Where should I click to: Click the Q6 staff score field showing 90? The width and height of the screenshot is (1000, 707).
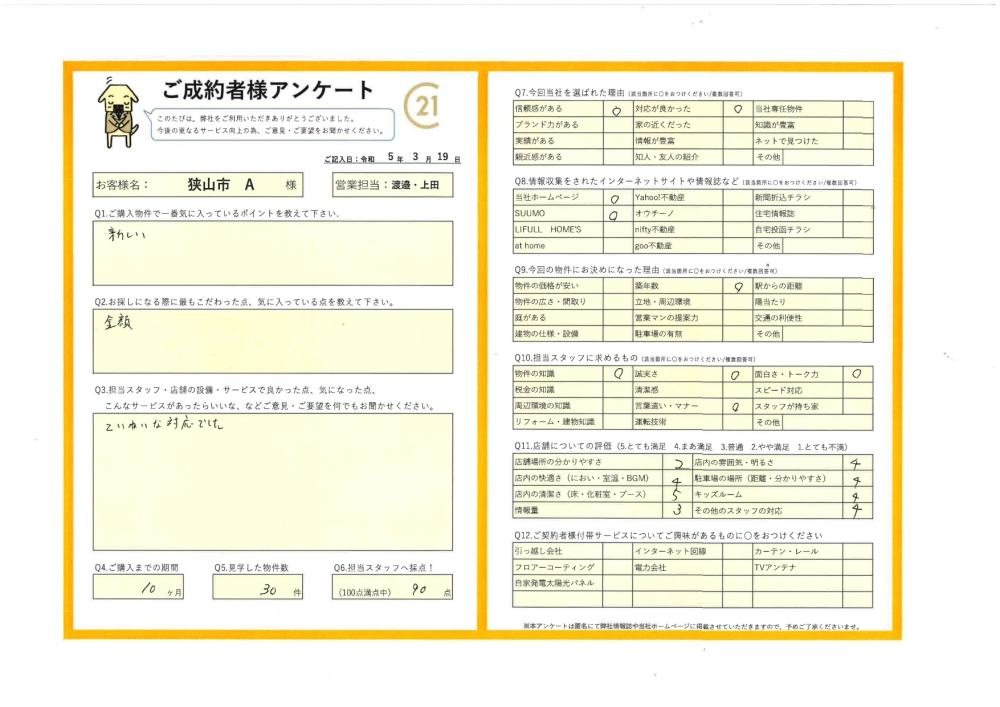pos(392,587)
